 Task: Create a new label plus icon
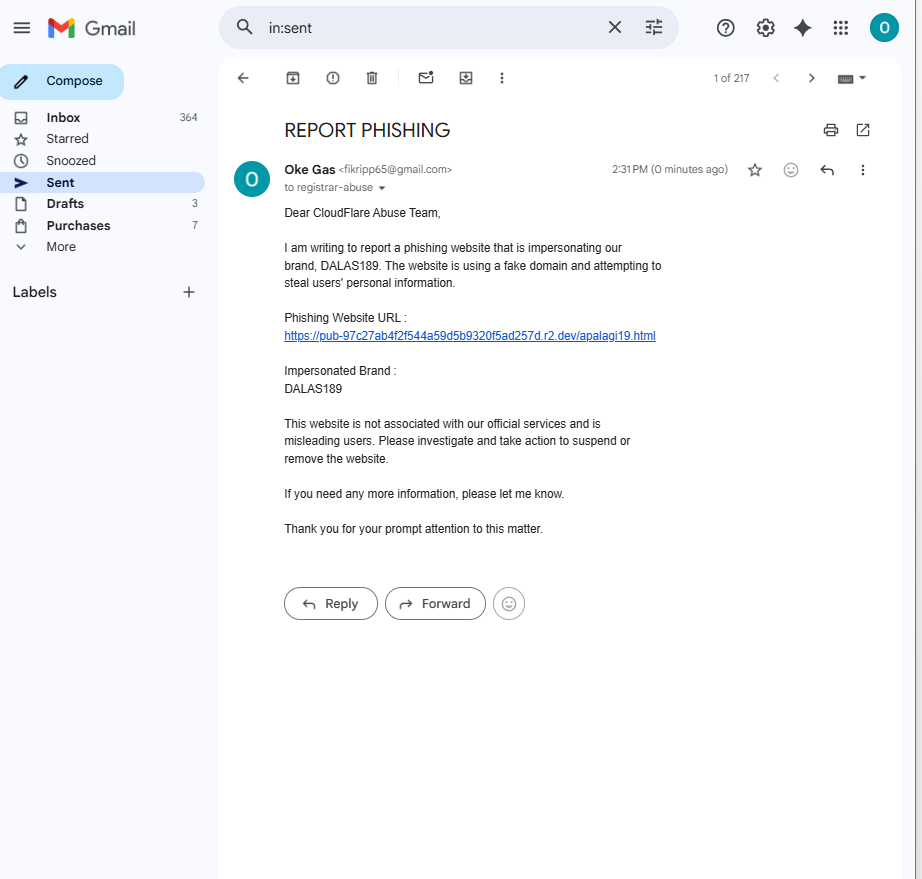point(189,292)
